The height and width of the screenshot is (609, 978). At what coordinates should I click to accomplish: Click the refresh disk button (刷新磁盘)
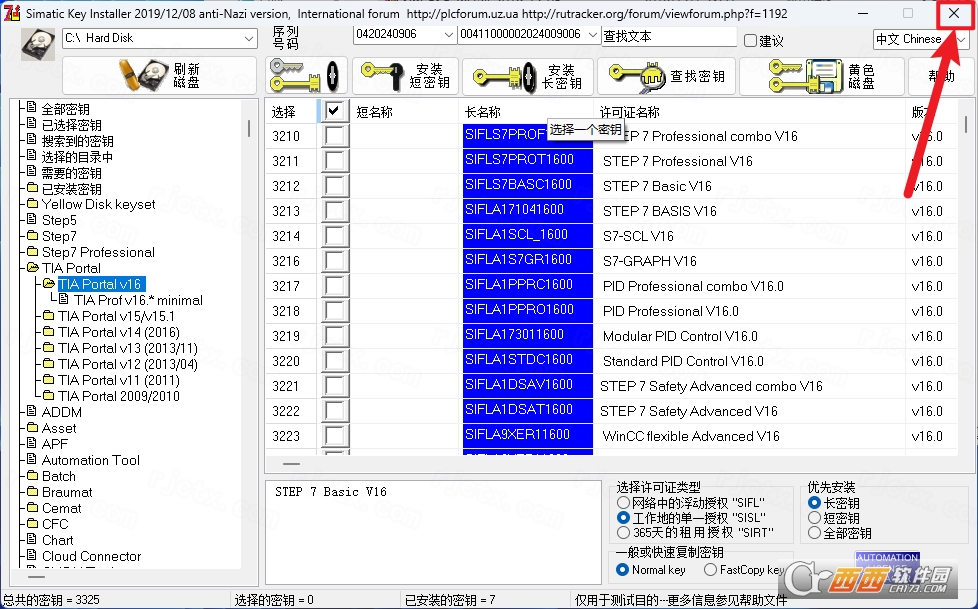coord(159,76)
